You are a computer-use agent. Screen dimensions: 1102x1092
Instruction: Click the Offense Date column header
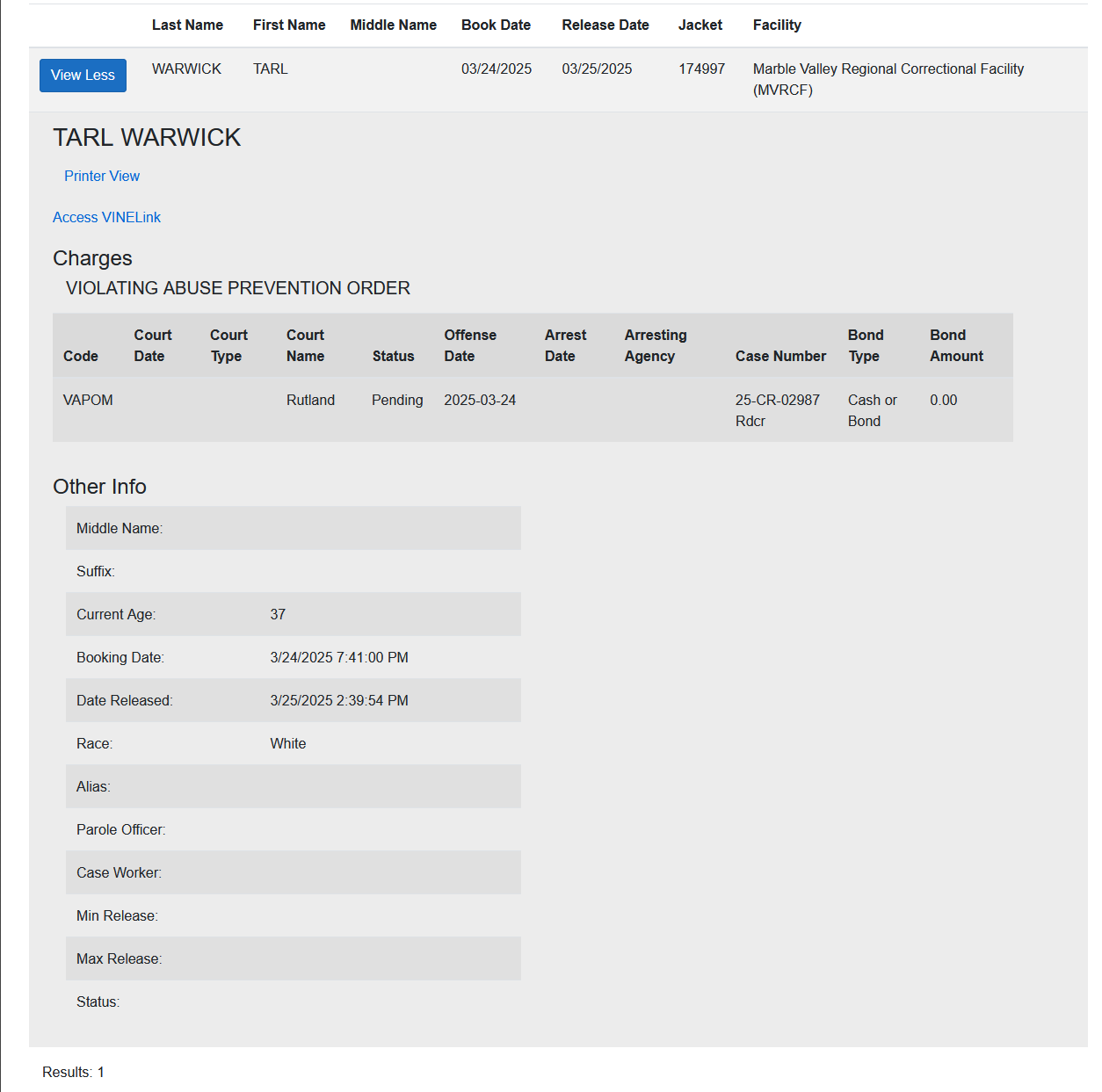click(x=470, y=345)
